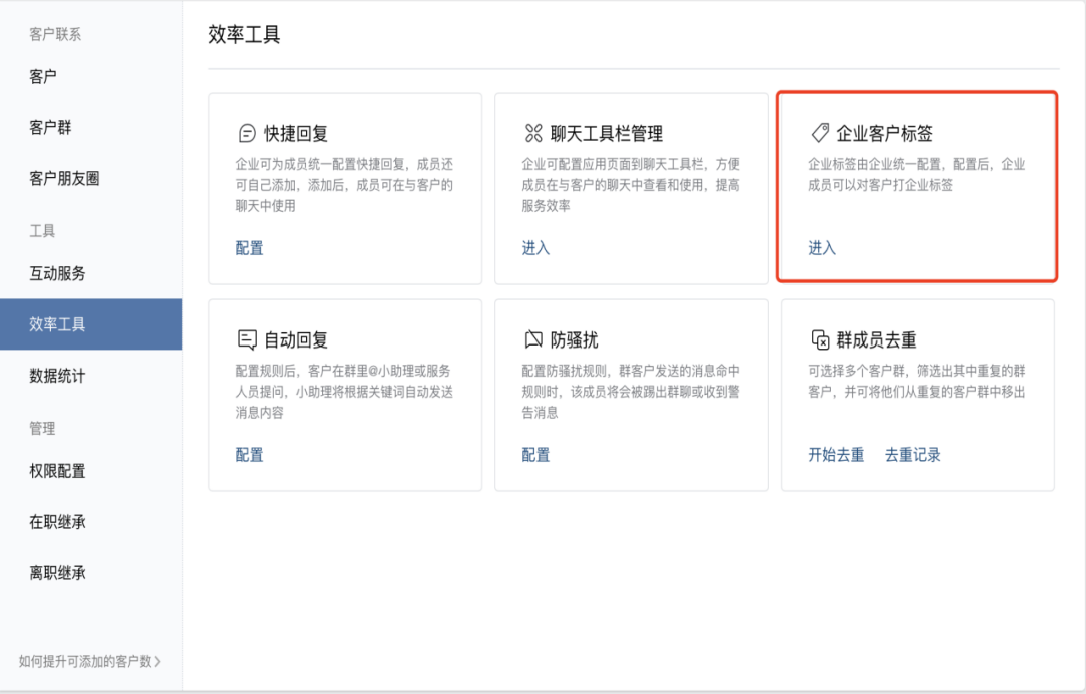Switch to 互动服务 in sidebar

(57, 273)
